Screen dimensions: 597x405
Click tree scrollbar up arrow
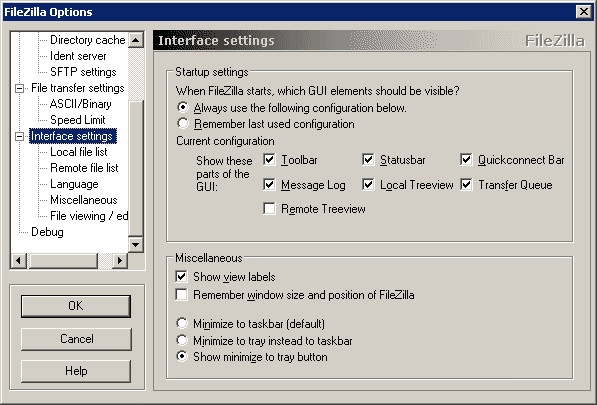(136, 40)
